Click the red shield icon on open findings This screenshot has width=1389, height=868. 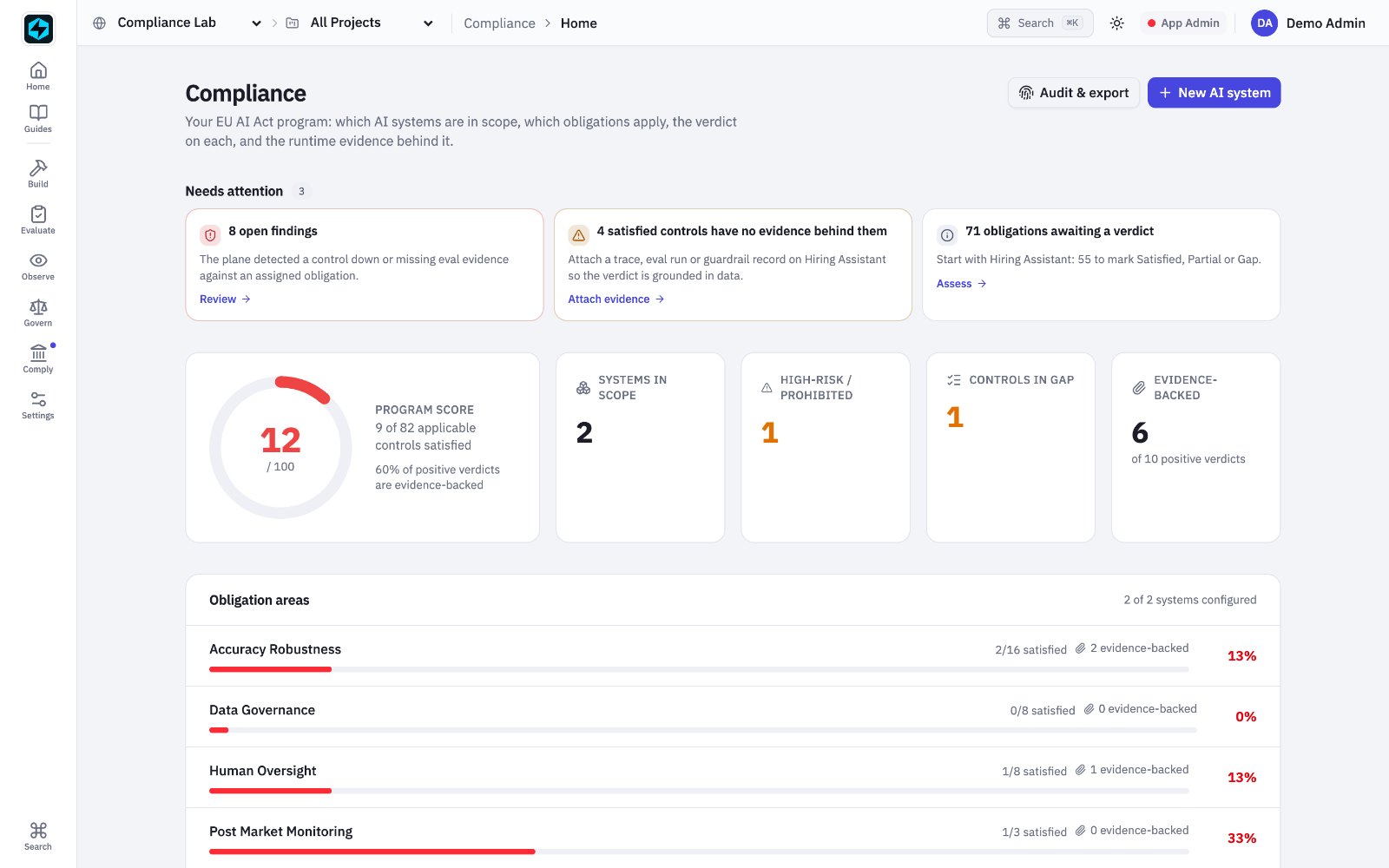pyautogui.click(x=210, y=235)
